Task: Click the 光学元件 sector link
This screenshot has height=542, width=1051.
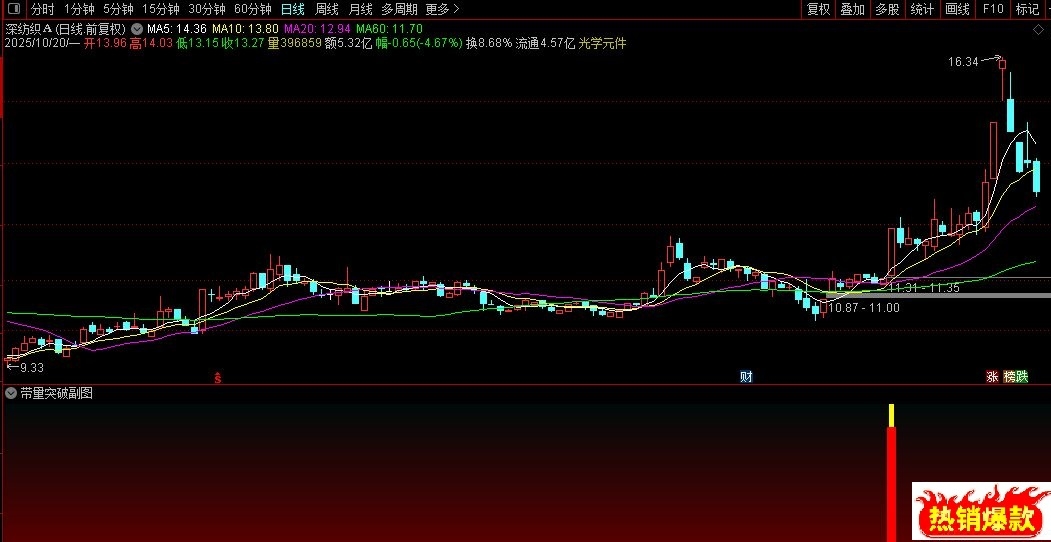Action: (602, 43)
